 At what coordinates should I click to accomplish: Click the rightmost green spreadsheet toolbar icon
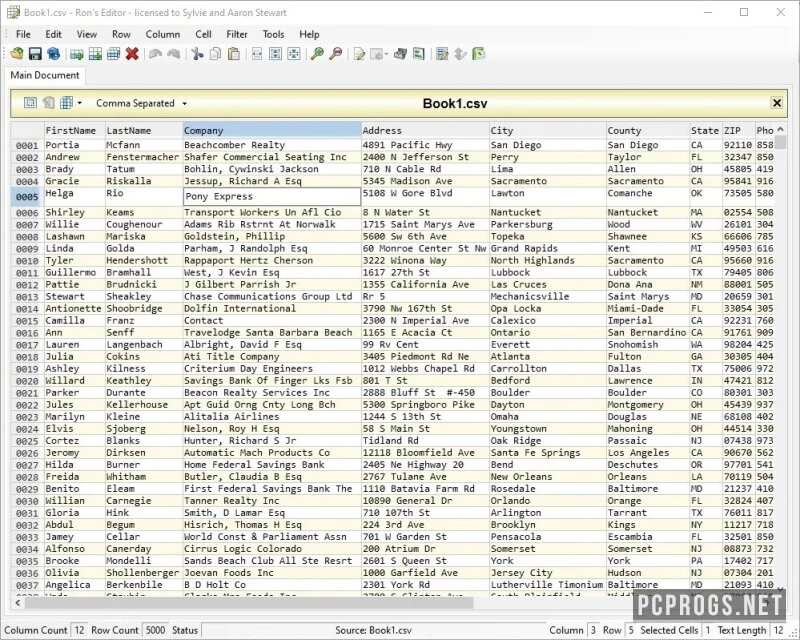pos(479,54)
